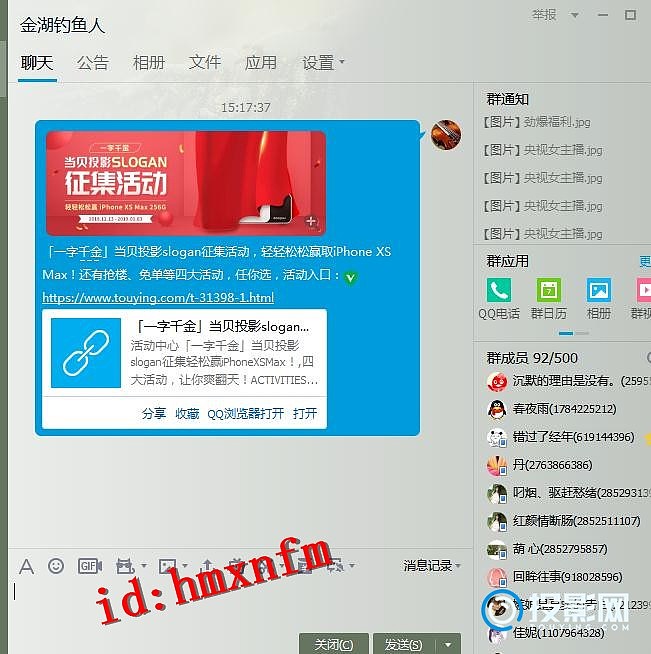
Task: Click 打开 on the link card
Action: [x=305, y=414]
